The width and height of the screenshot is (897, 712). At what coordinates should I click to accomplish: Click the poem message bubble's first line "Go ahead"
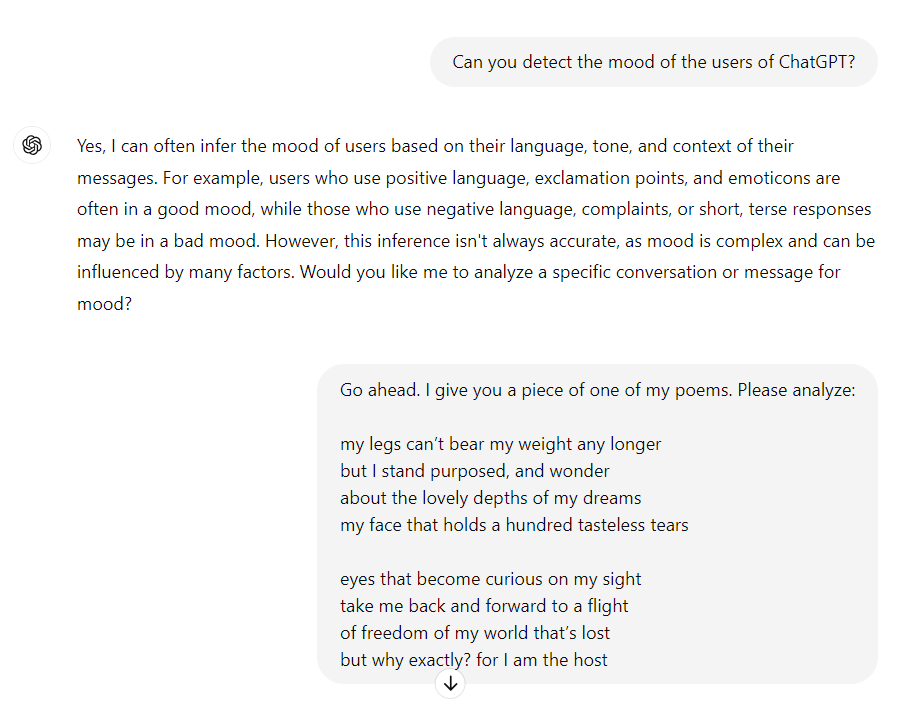click(380, 390)
